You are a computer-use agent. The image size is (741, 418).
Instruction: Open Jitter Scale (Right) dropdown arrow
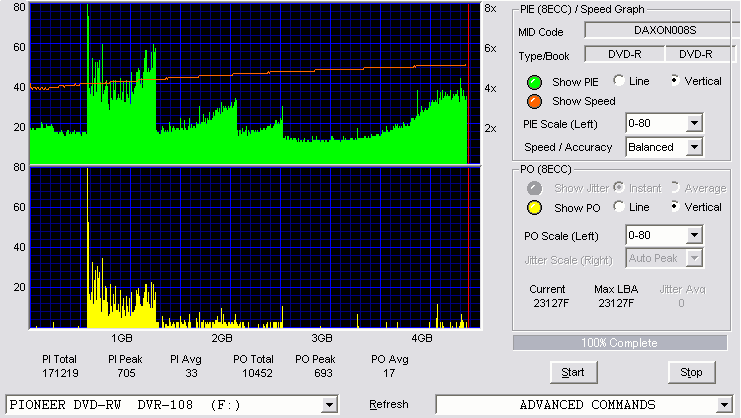694,258
